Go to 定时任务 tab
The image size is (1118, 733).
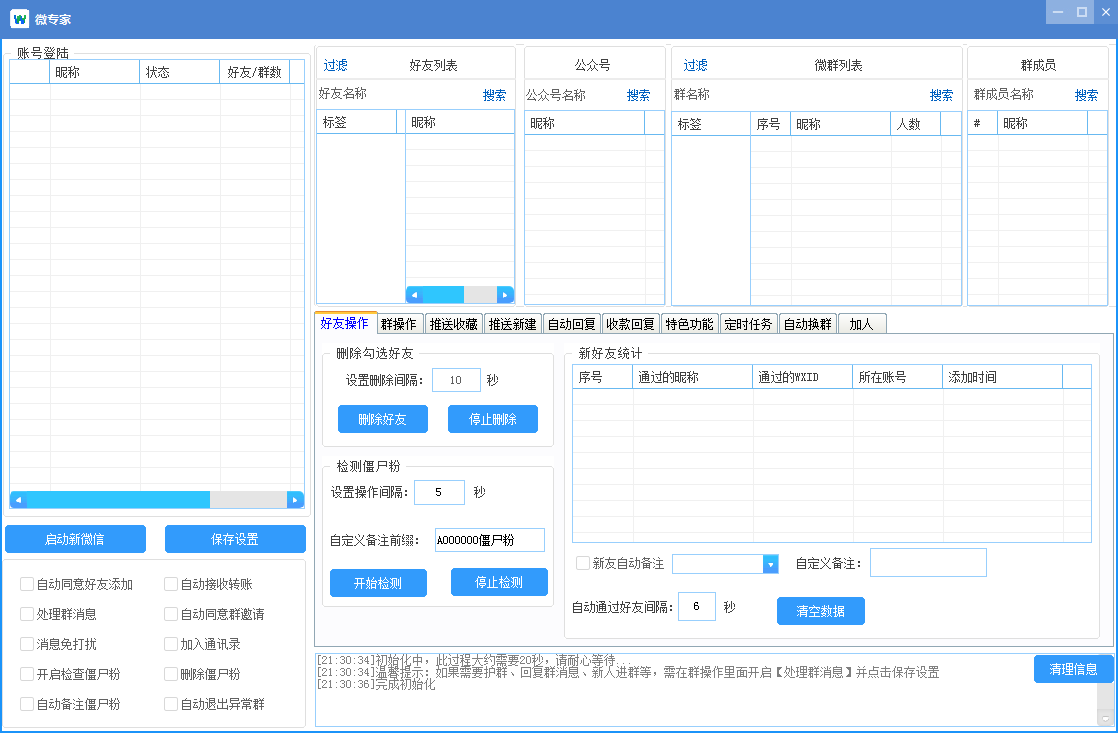click(749, 324)
